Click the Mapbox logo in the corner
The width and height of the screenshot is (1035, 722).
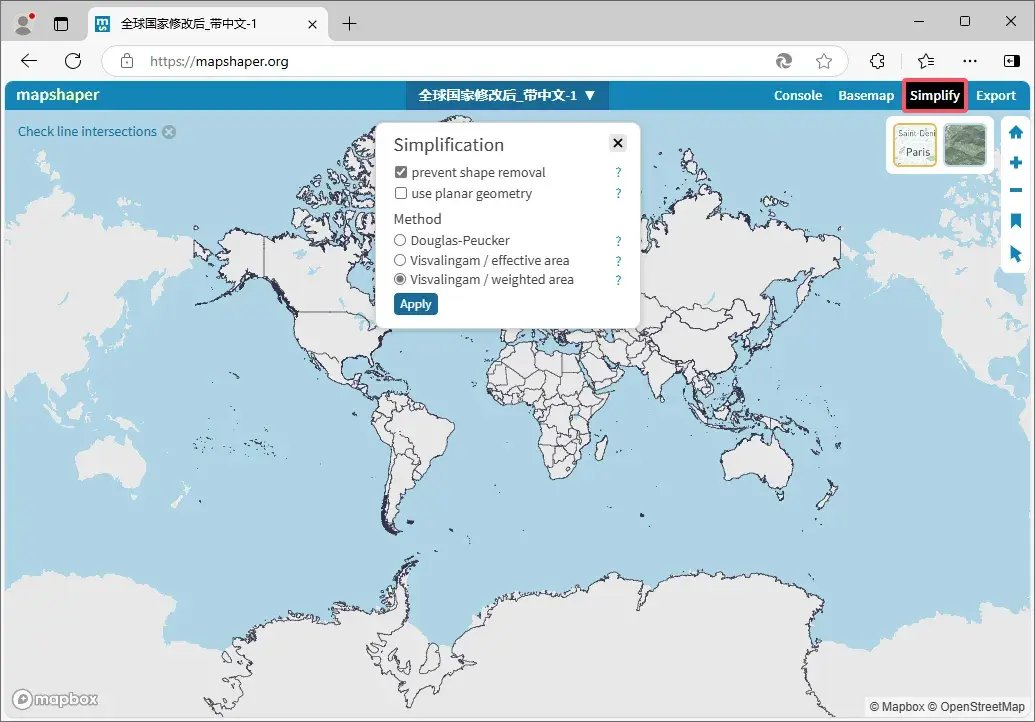point(54,699)
